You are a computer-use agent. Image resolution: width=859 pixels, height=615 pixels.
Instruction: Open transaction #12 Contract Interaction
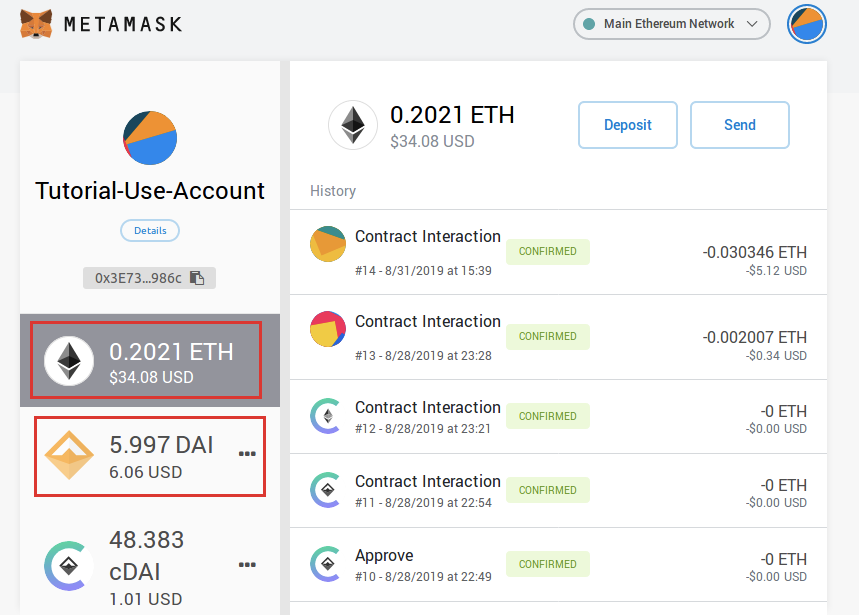coord(558,417)
